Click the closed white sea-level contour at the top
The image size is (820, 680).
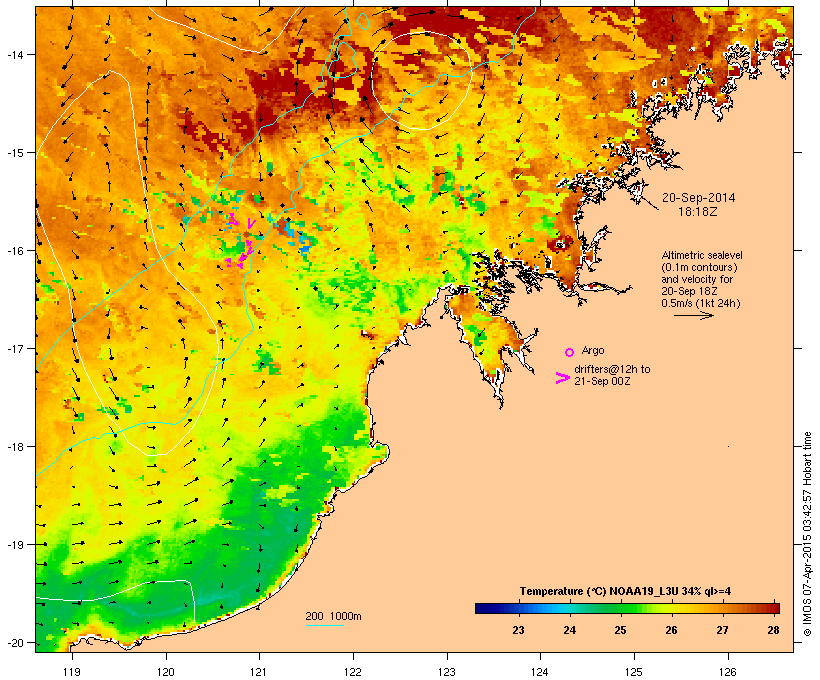pyautogui.click(x=422, y=81)
